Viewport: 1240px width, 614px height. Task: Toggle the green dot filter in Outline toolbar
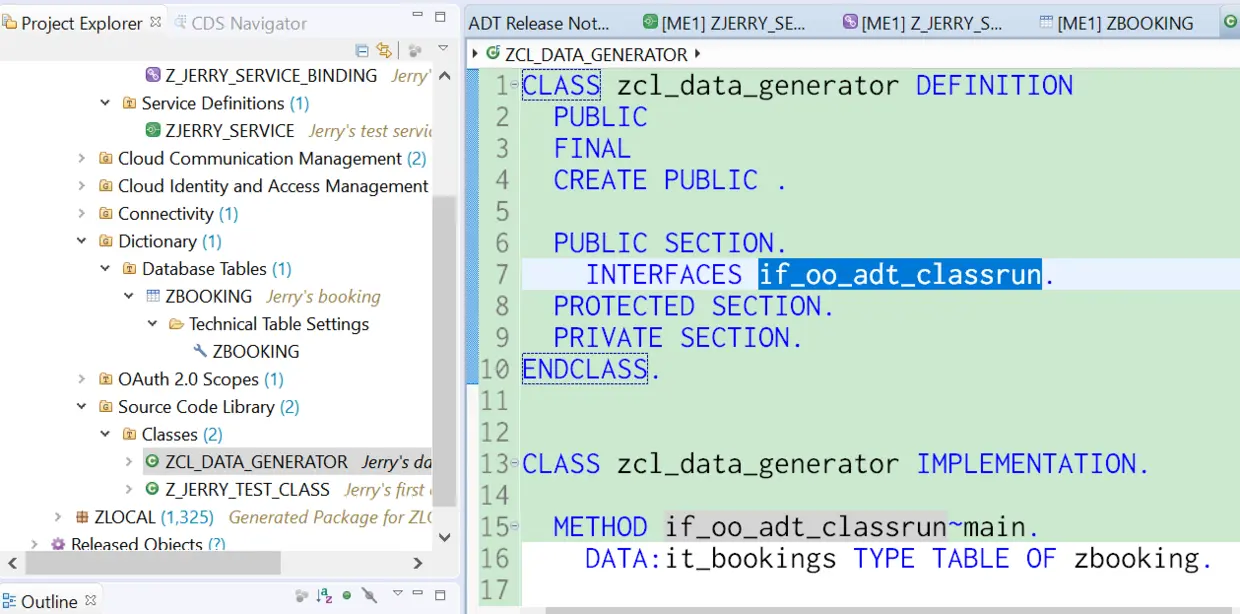click(347, 596)
